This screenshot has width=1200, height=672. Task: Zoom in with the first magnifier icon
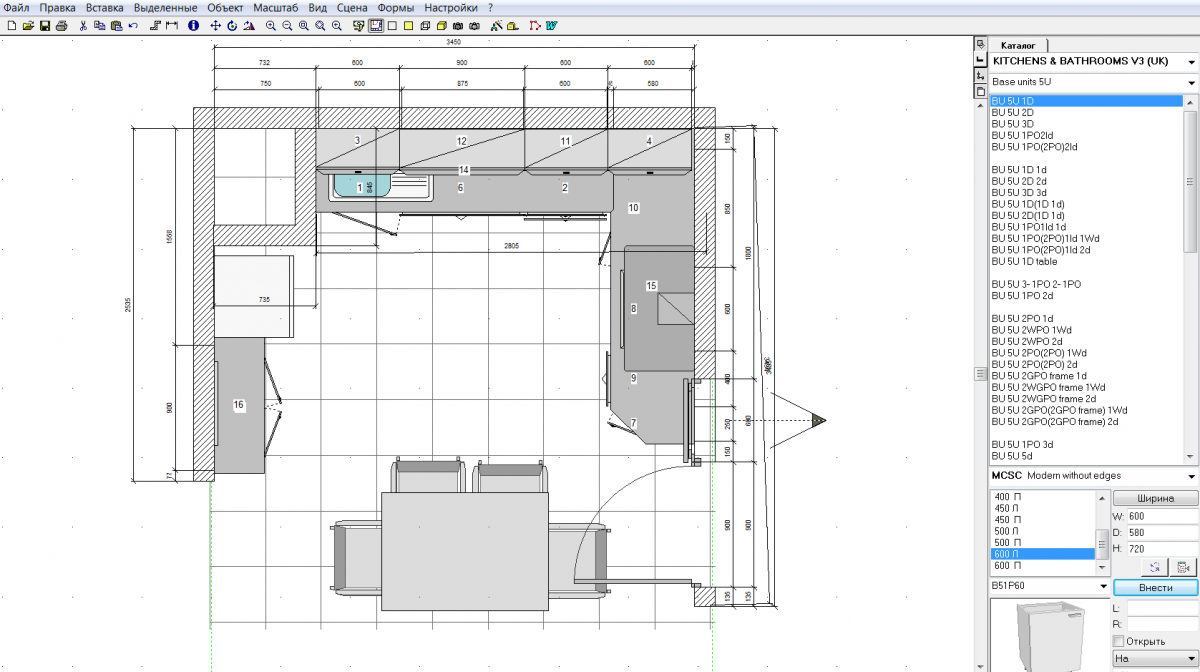click(x=271, y=25)
